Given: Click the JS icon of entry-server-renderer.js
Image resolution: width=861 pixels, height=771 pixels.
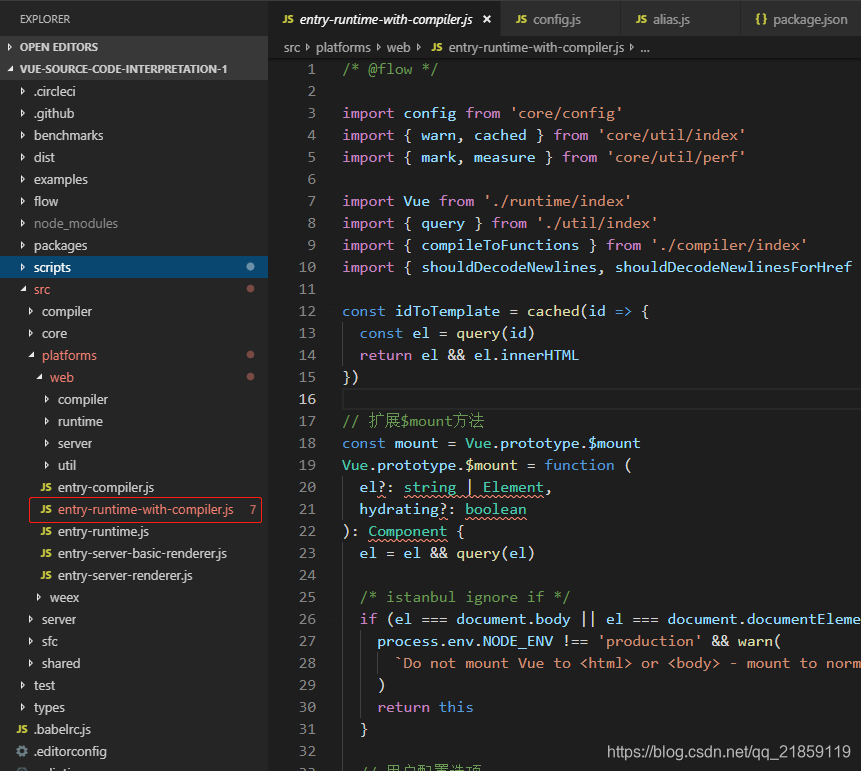Looking at the screenshot, I should [46, 575].
